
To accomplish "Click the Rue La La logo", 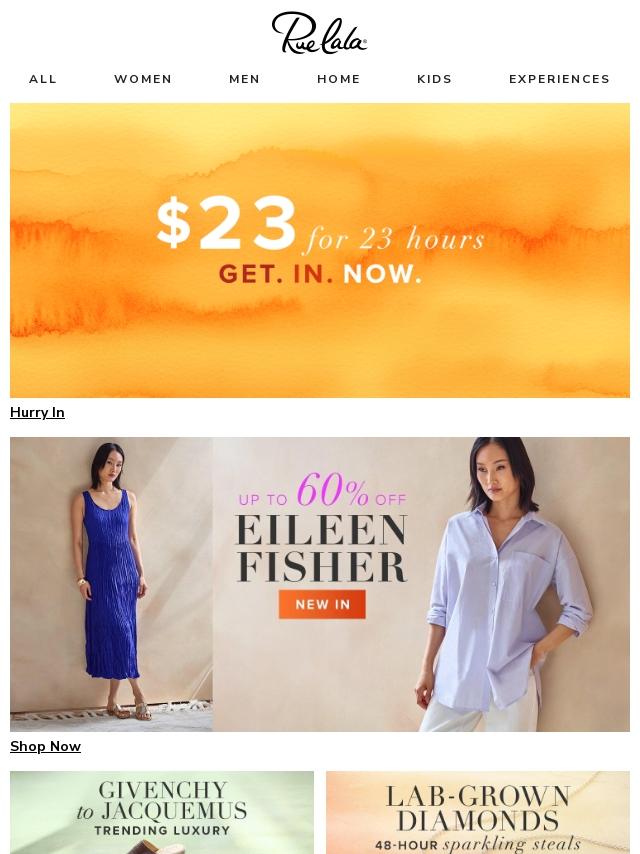I will 319,33.
